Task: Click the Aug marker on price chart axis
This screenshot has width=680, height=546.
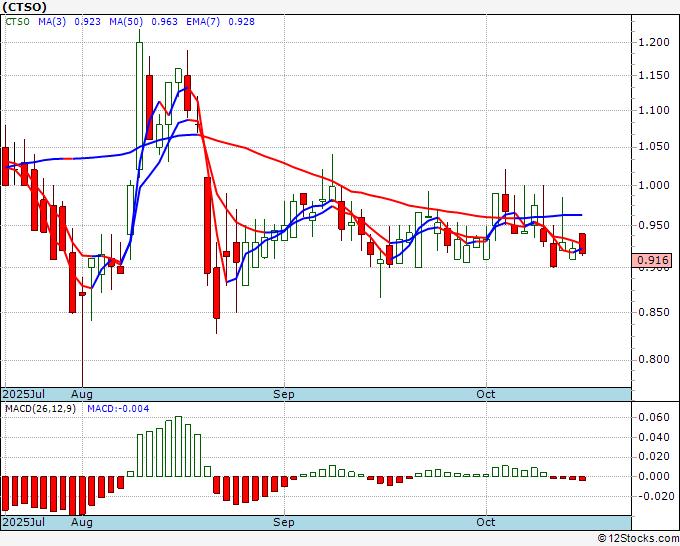Action: tap(82, 394)
